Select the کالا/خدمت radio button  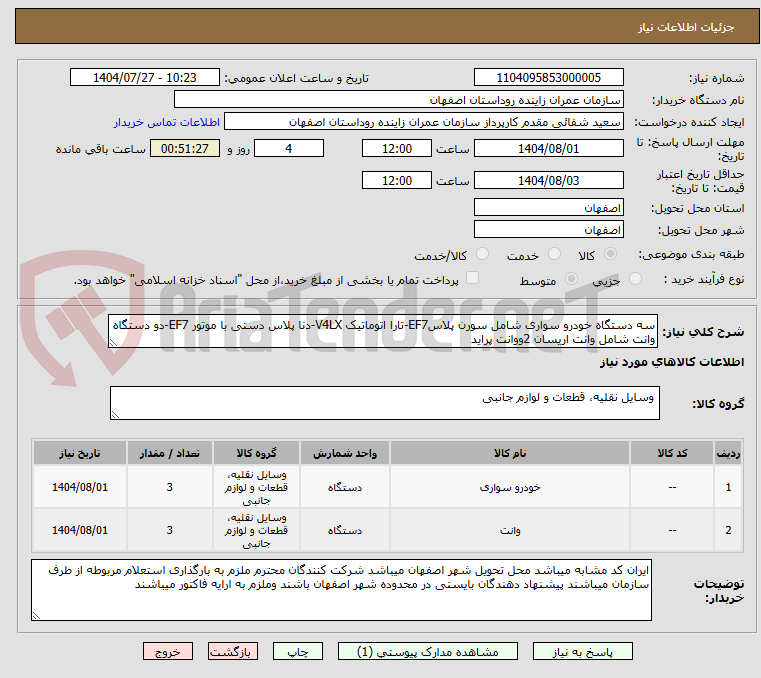482,254
